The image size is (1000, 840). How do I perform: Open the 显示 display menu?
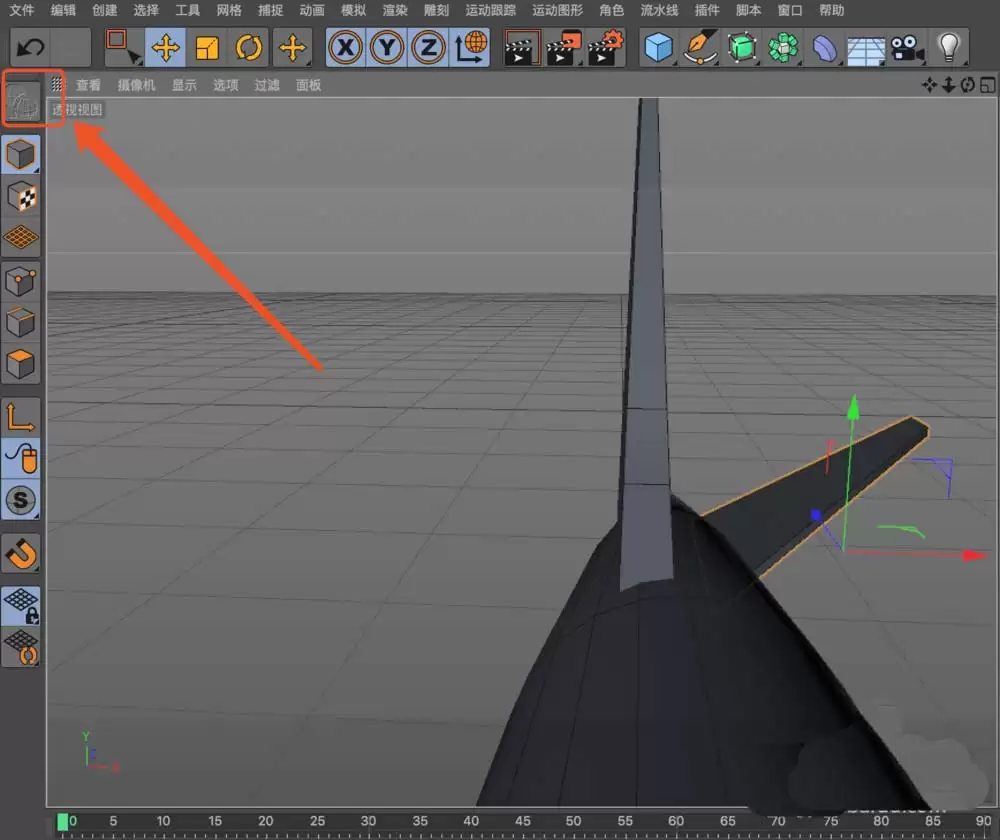click(x=183, y=84)
